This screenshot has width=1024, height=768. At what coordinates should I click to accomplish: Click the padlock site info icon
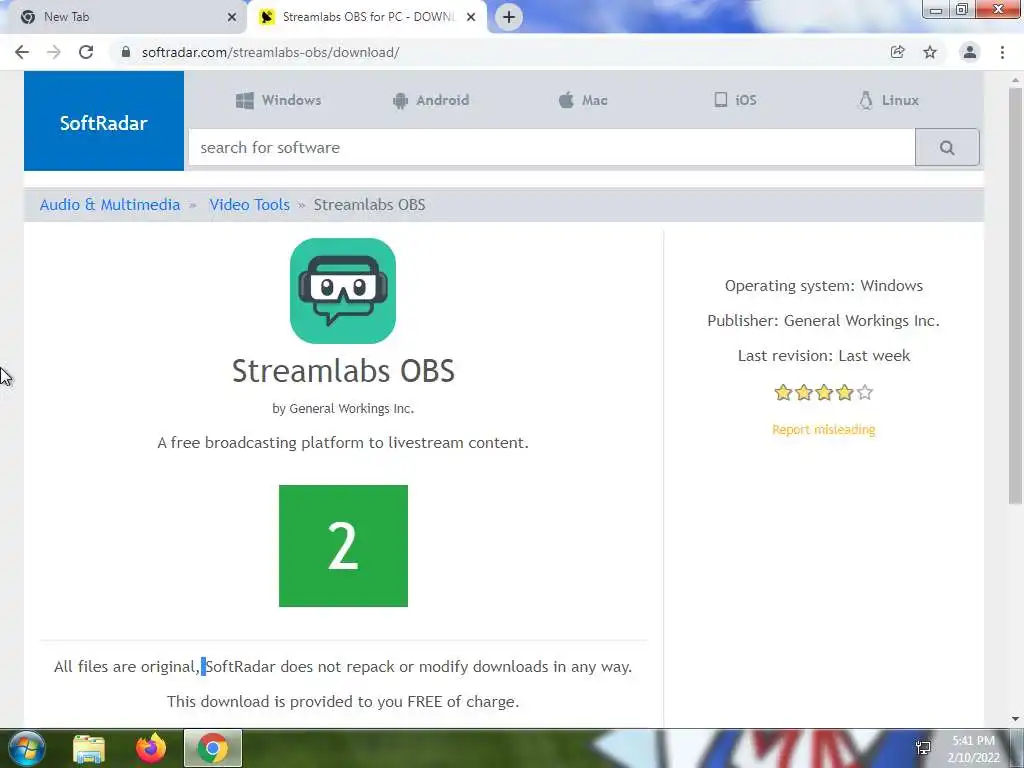tap(126, 52)
